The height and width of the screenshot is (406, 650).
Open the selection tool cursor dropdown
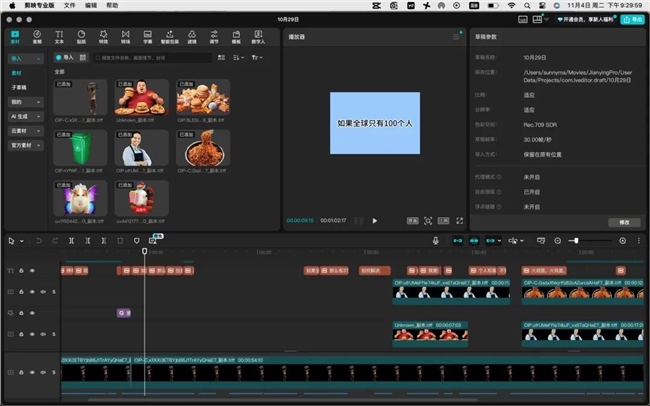pos(21,240)
